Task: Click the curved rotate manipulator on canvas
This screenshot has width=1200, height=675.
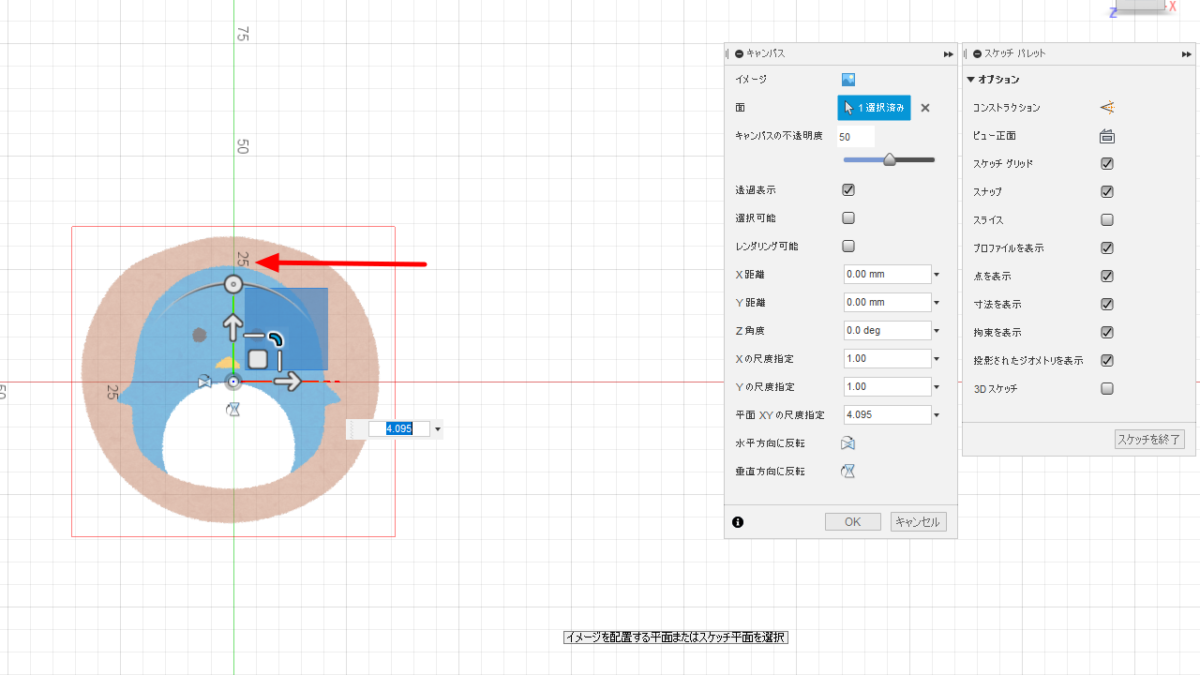Action: (x=275, y=339)
